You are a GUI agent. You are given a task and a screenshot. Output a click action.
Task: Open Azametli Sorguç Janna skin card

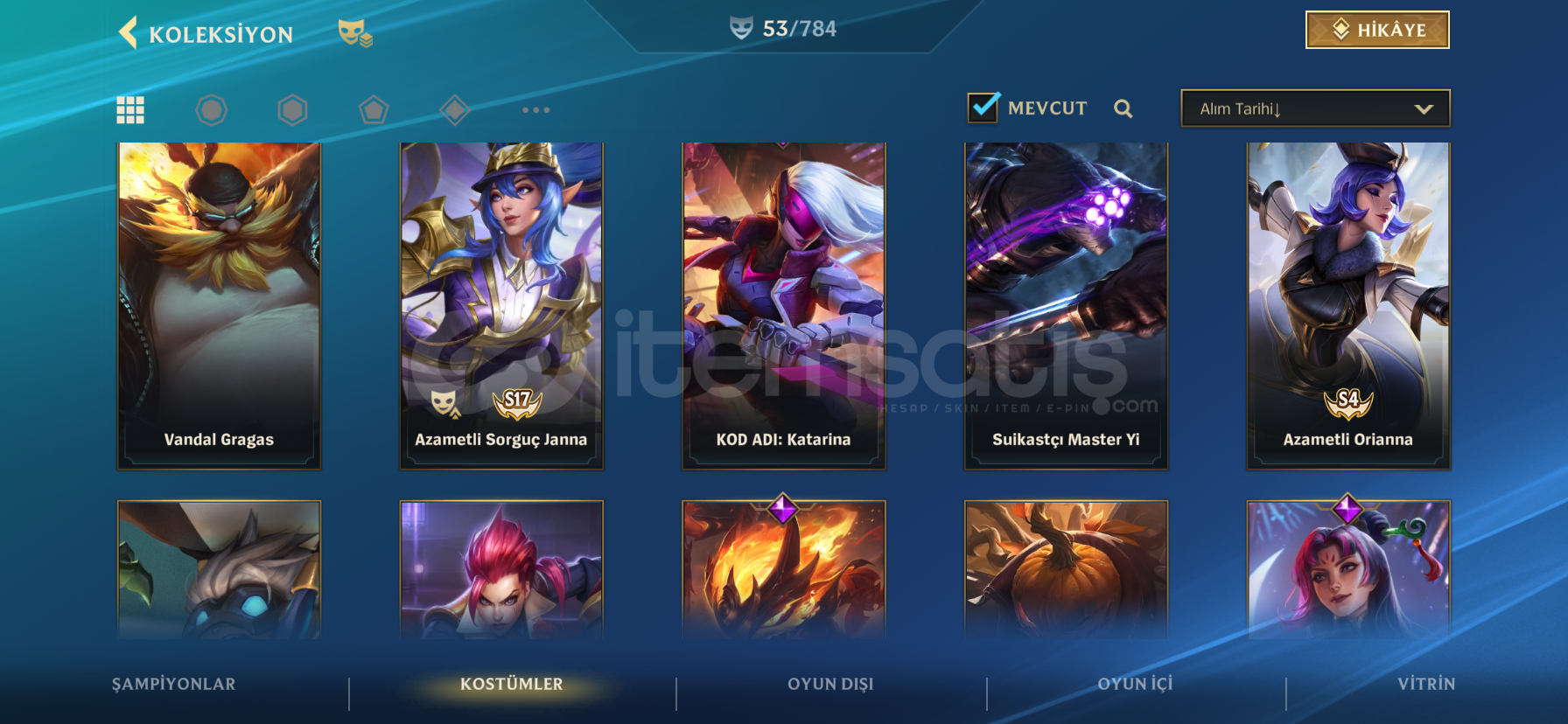pos(501,306)
